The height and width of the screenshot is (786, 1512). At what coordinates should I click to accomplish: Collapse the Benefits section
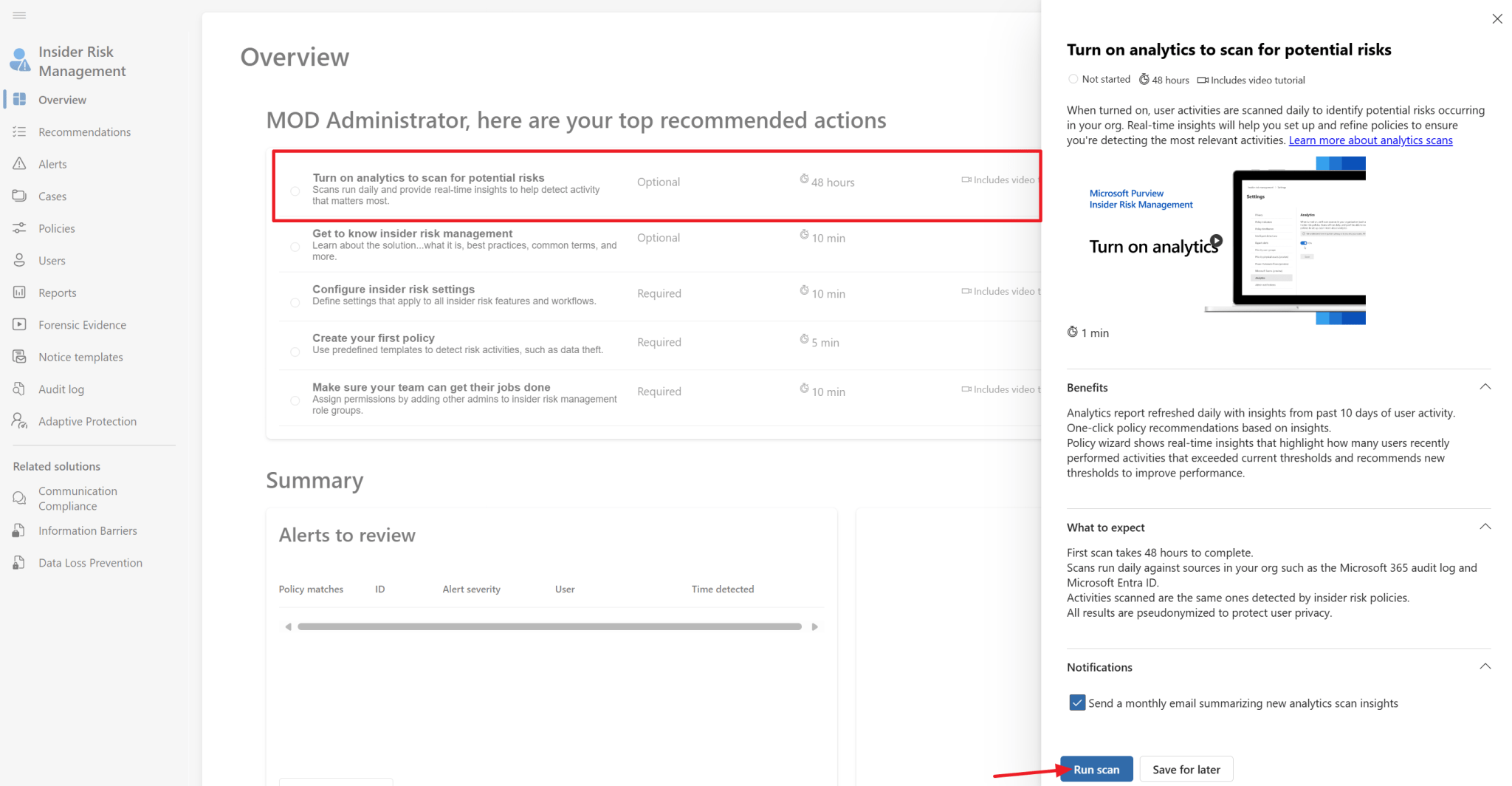click(x=1485, y=386)
